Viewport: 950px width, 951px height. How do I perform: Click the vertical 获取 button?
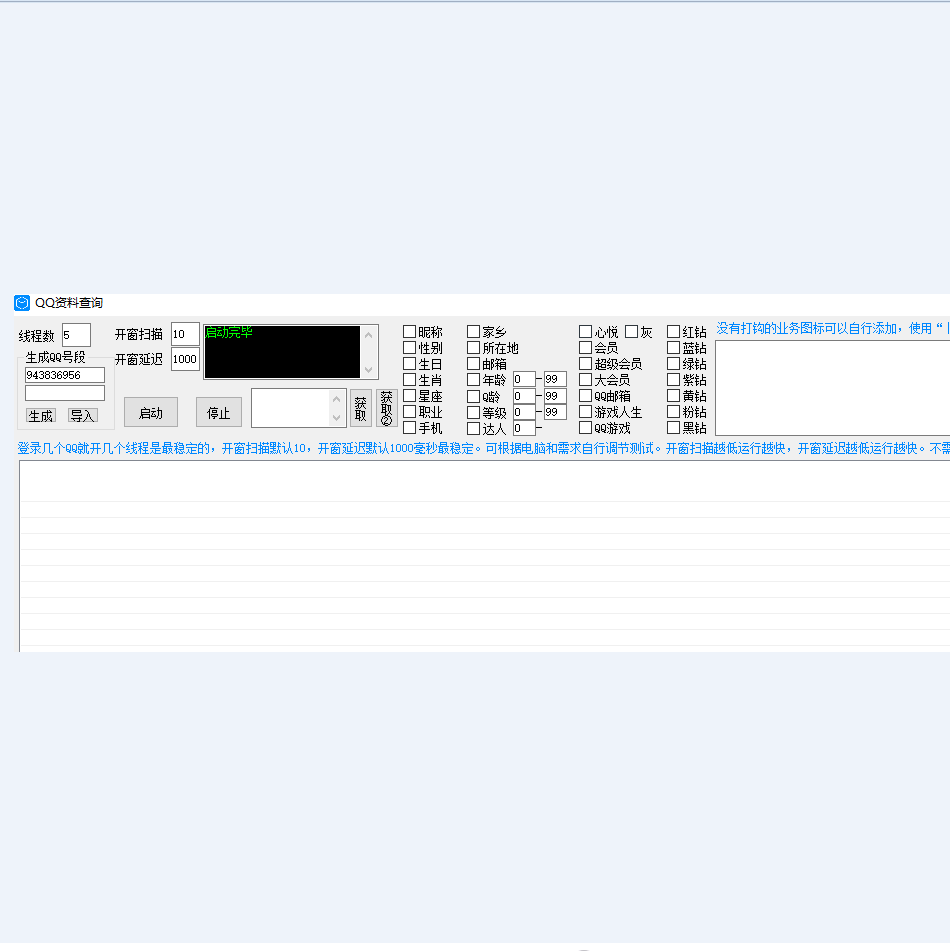360,408
